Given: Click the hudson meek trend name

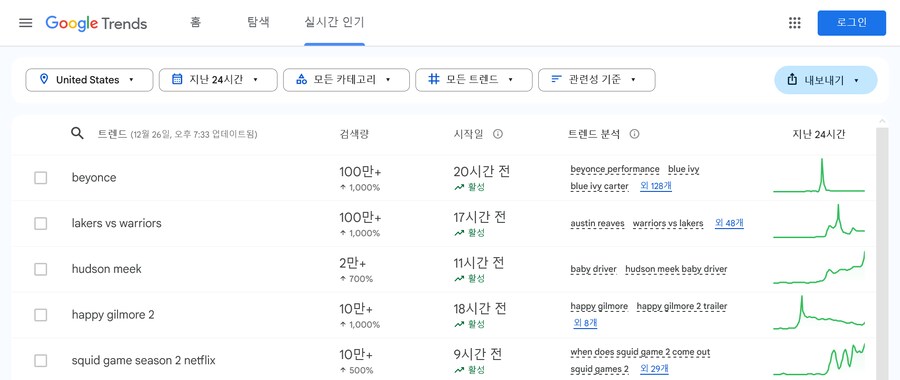Looking at the screenshot, I should click(x=107, y=269).
